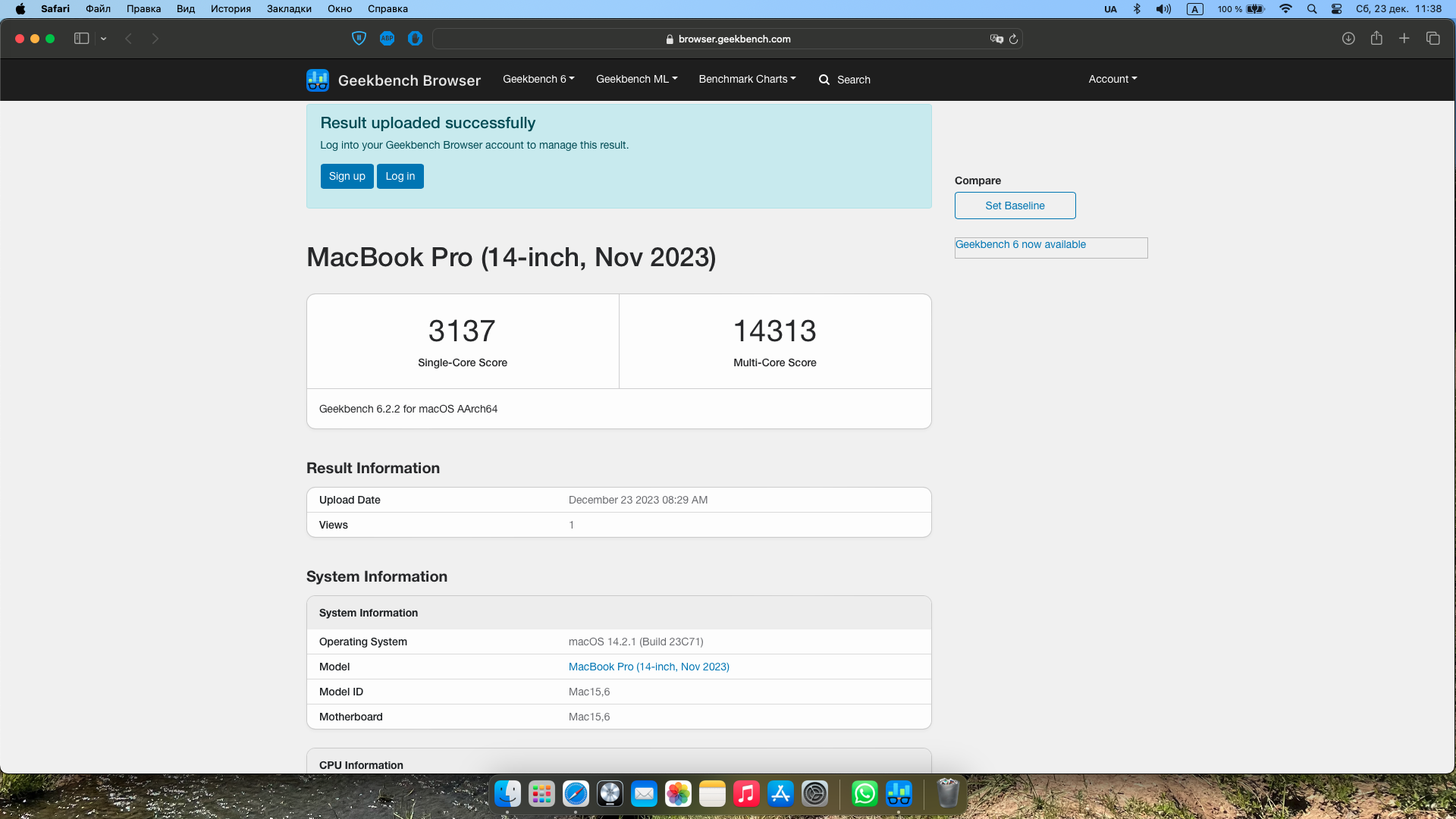
Task: Click the Share icon in the Safari toolbar
Action: (1376, 39)
